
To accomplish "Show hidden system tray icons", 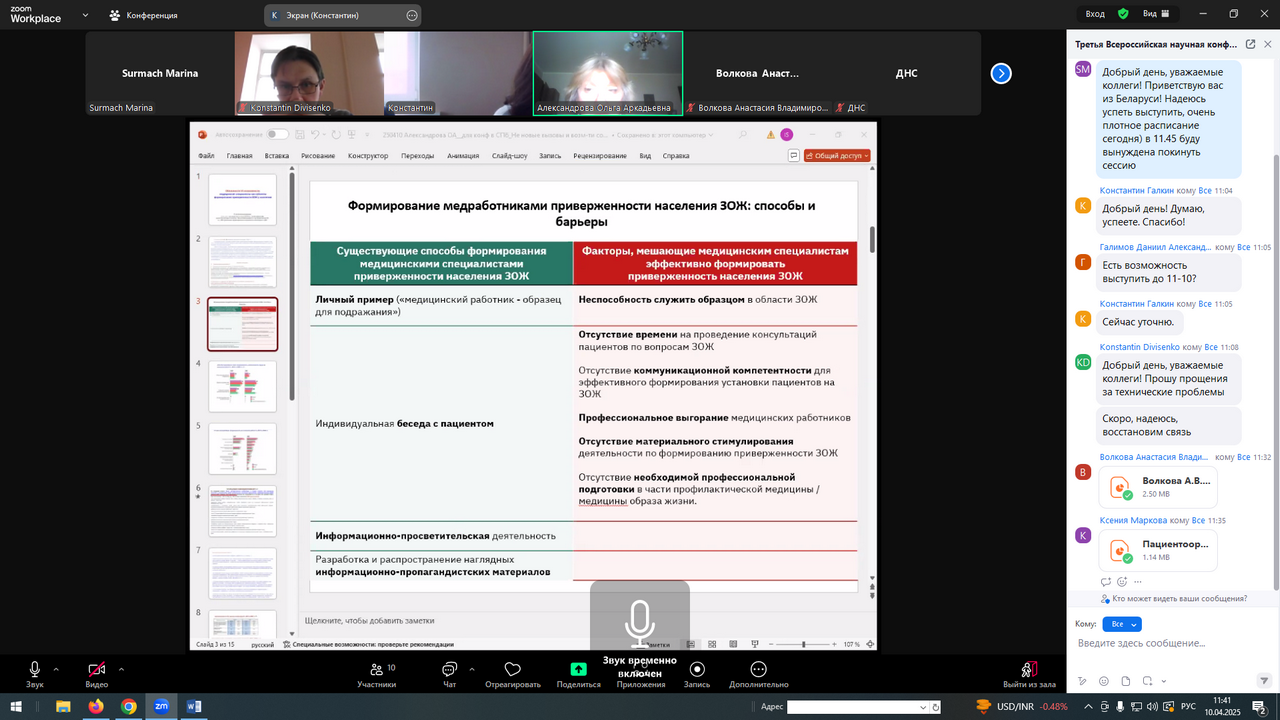I will 1088,707.
